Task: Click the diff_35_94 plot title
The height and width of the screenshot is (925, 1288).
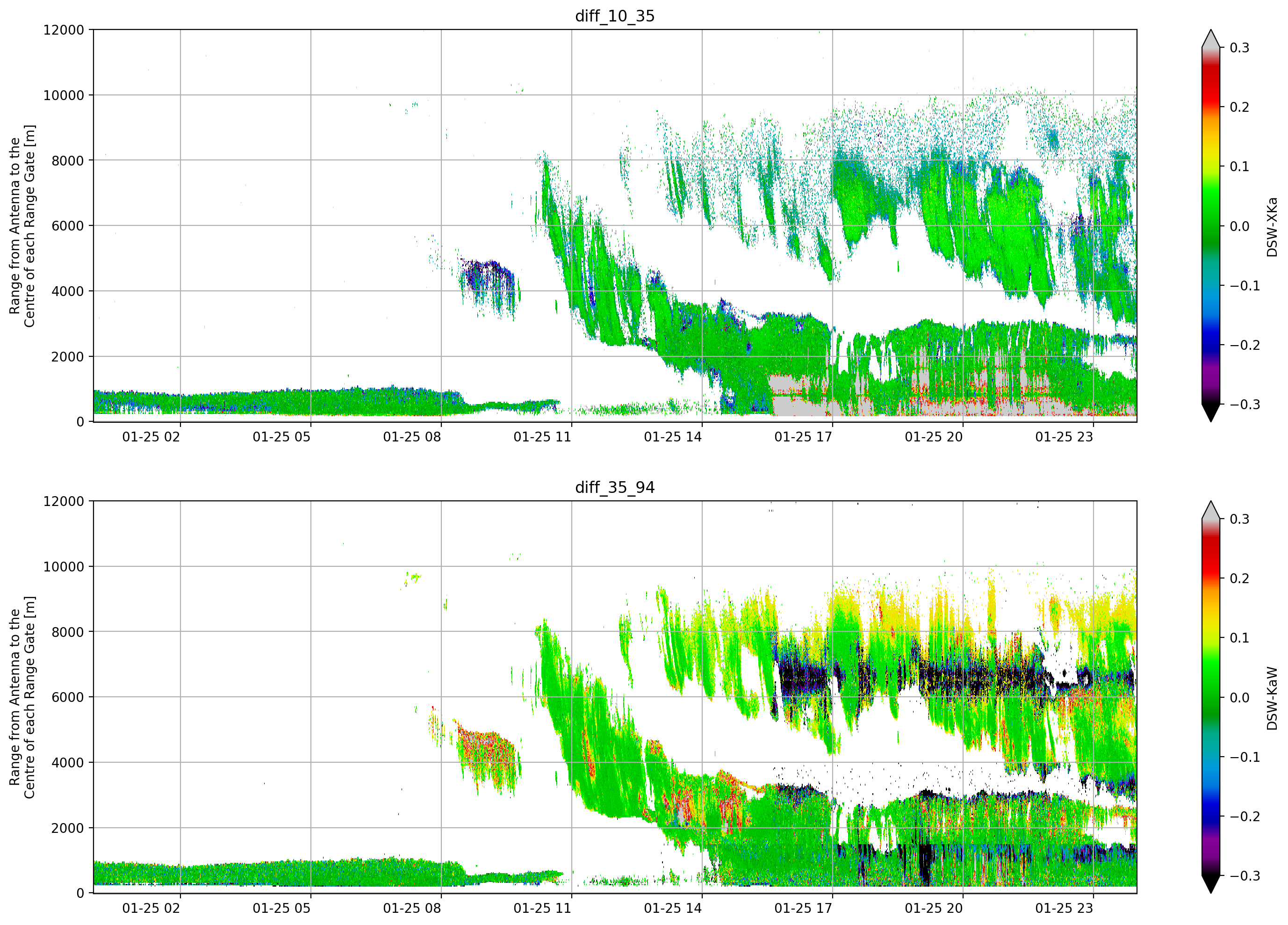Action: [x=615, y=487]
